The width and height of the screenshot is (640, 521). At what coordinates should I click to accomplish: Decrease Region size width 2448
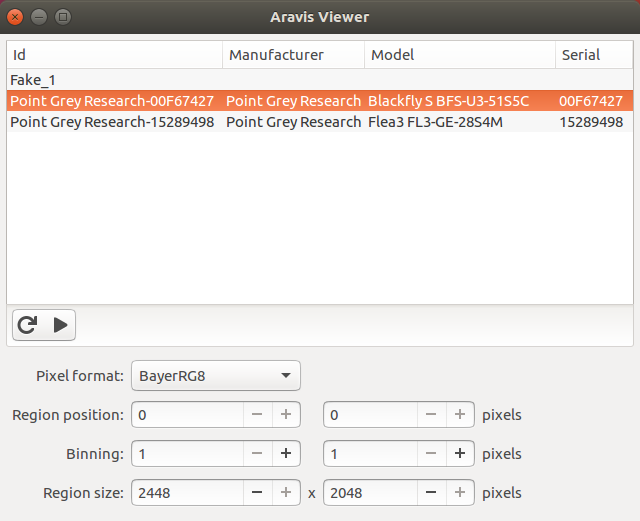[257, 493]
